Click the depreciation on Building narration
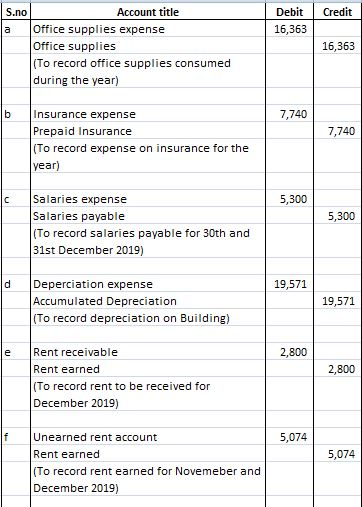The width and height of the screenshot is (362, 507). click(131, 318)
